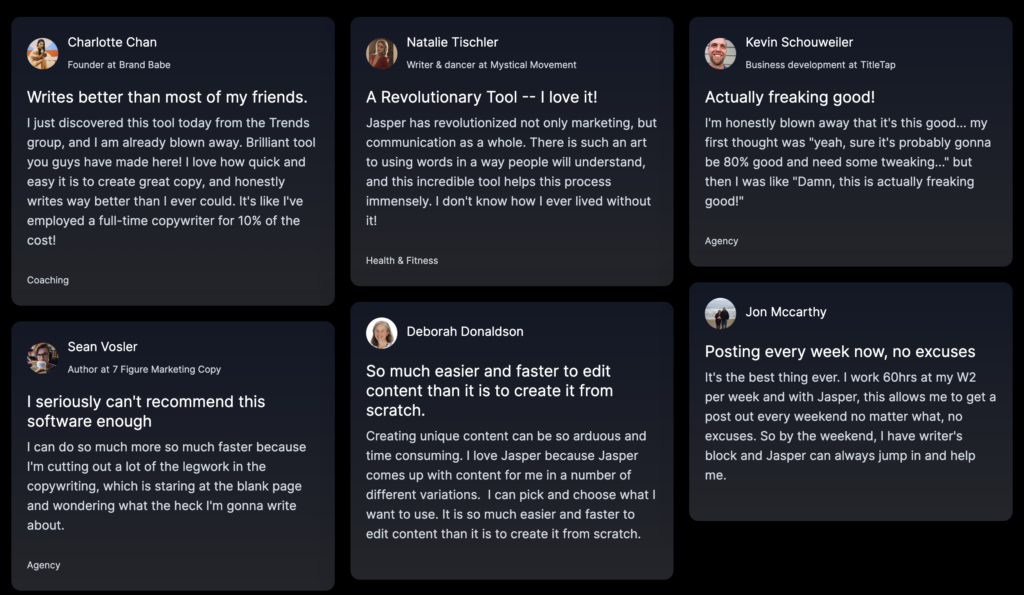
Task: Click the Agency tag under Kevin's review
Action: [721, 241]
